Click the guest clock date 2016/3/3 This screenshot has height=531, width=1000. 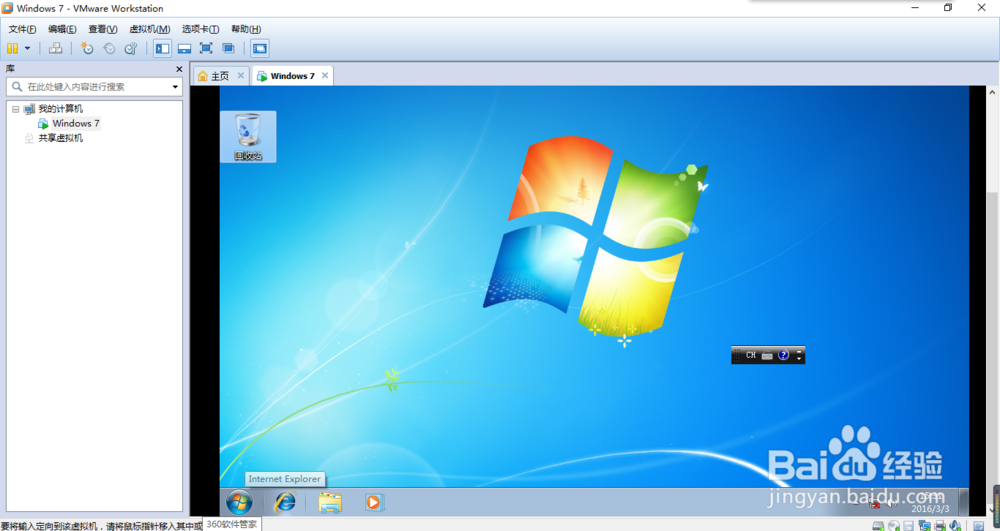930,509
